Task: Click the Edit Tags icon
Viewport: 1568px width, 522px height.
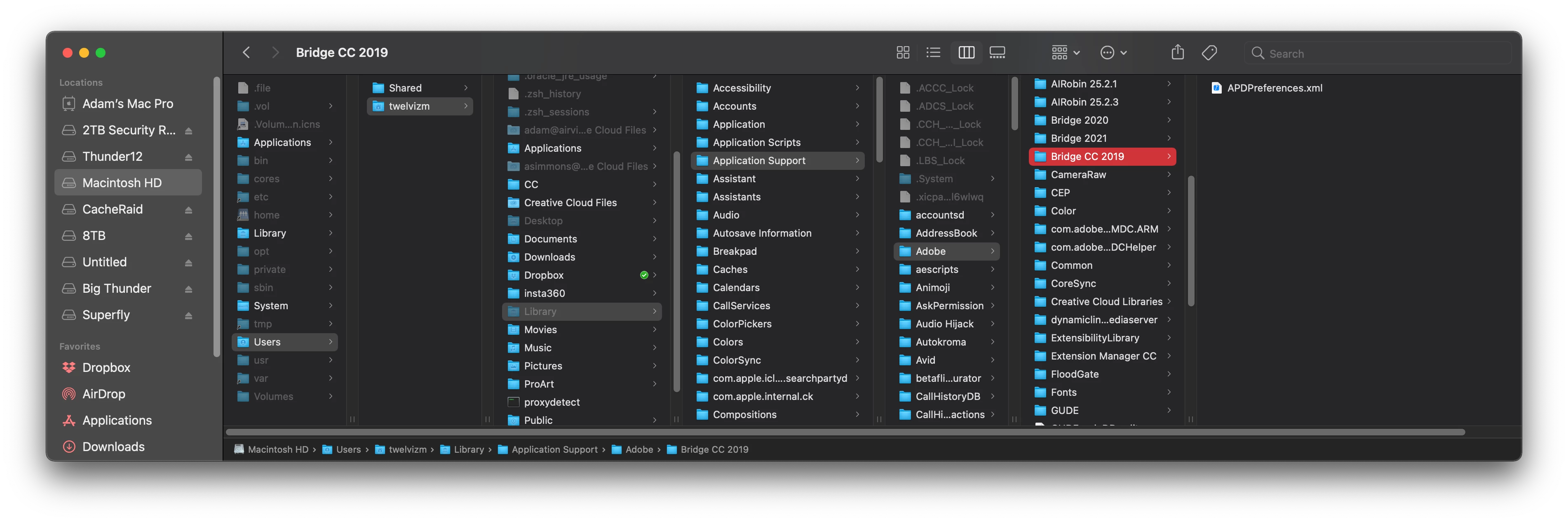Action: tap(1209, 53)
